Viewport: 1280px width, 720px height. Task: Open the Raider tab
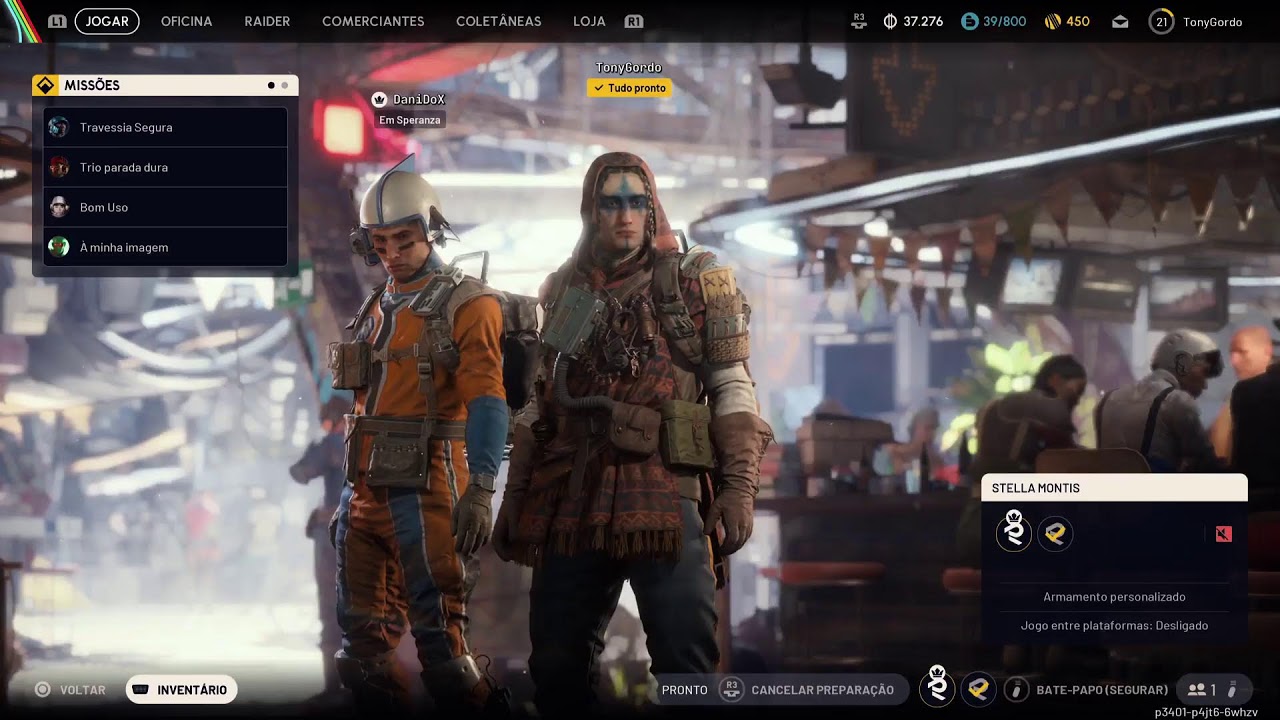(x=267, y=21)
